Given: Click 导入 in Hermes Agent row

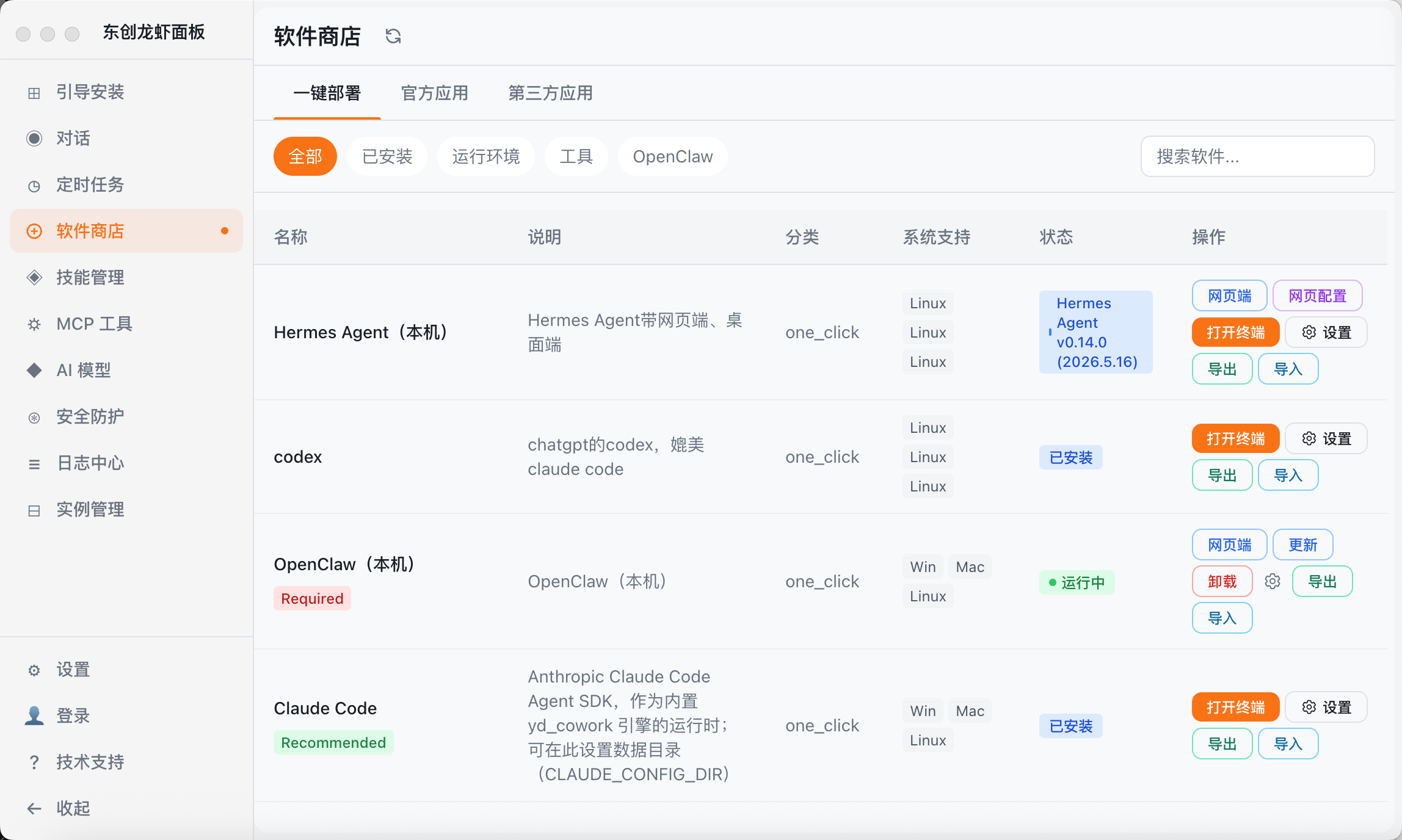Looking at the screenshot, I should tap(1288, 369).
